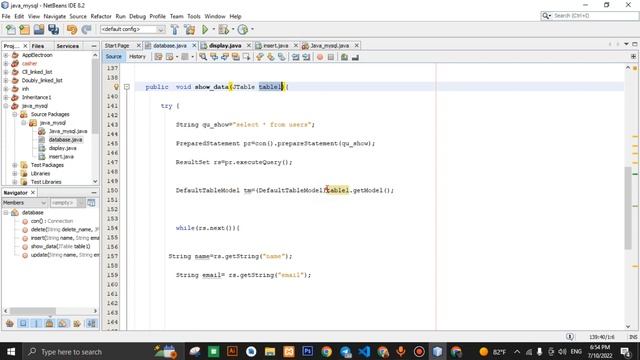Image resolution: width=640 pixels, height=360 pixels.
Task: Open the Navigate menu
Action: coord(55,16)
